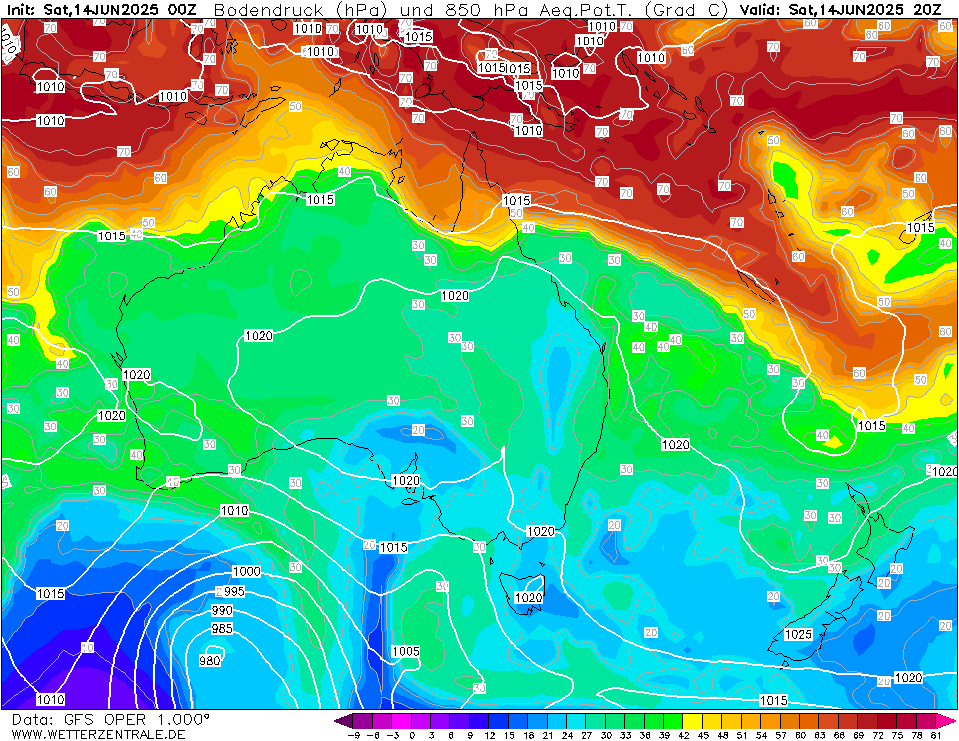The image size is (959, 741).
Task: Select the 990 isobar label
Action: (222, 610)
